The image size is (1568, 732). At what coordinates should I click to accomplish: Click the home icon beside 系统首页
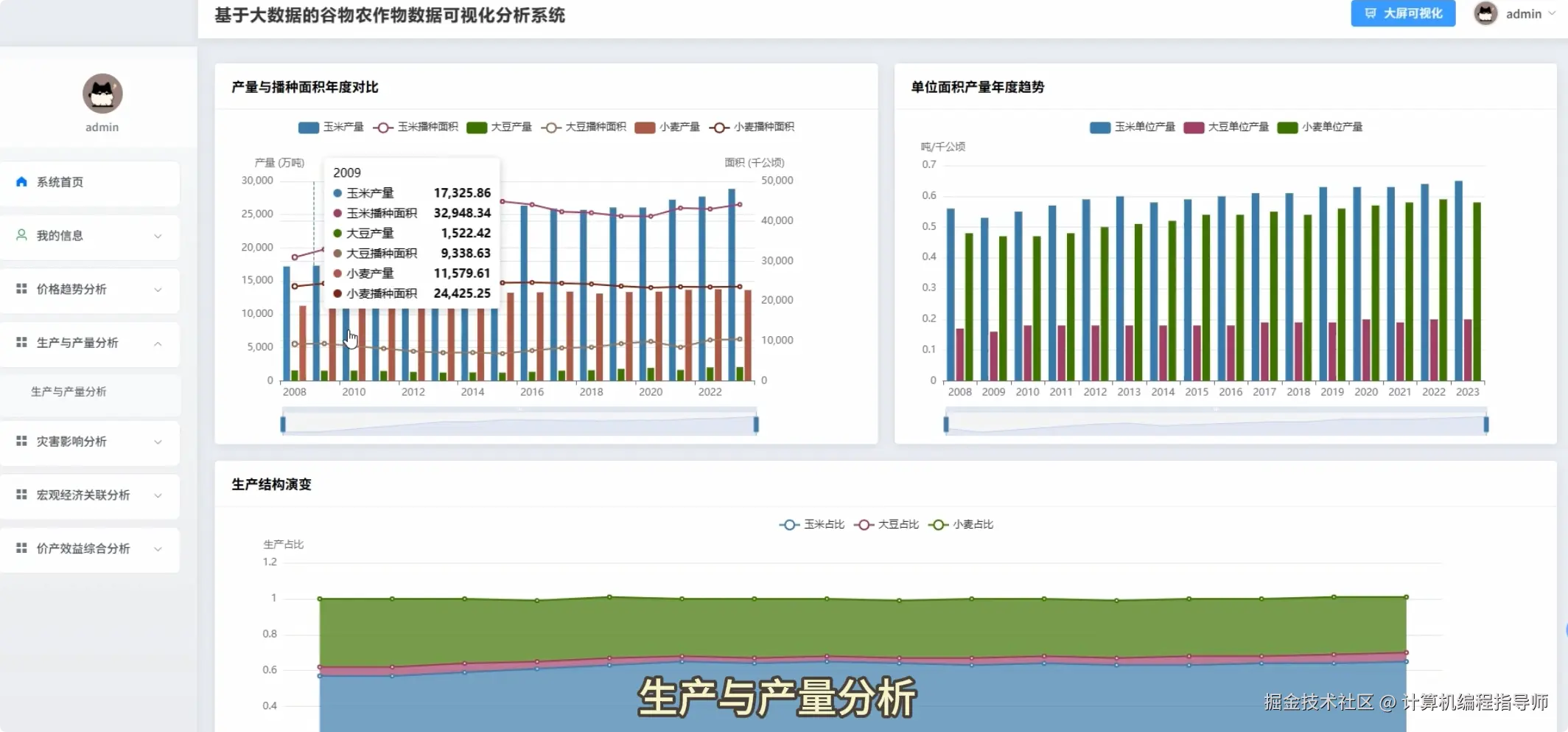pos(21,181)
